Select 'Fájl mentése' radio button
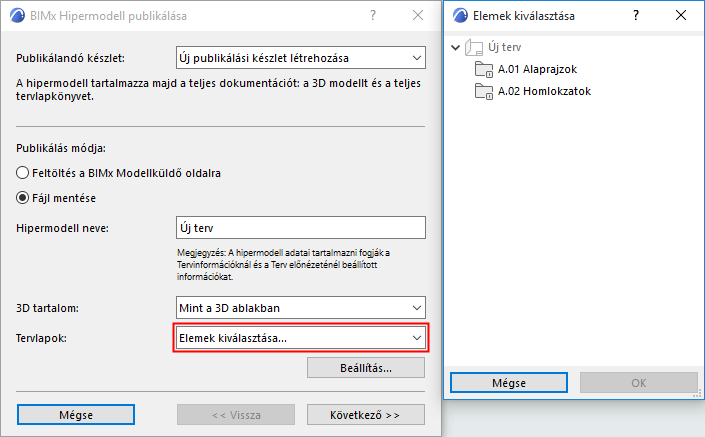The width and height of the screenshot is (705, 437). coord(22,198)
